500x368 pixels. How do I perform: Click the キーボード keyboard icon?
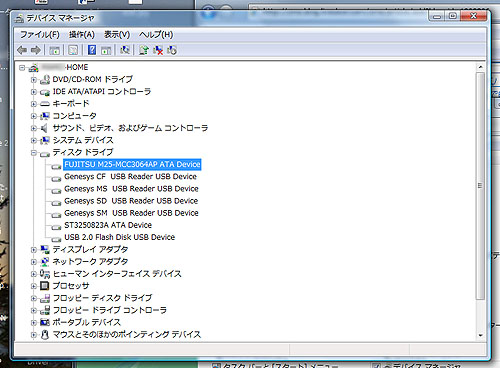(x=45, y=104)
